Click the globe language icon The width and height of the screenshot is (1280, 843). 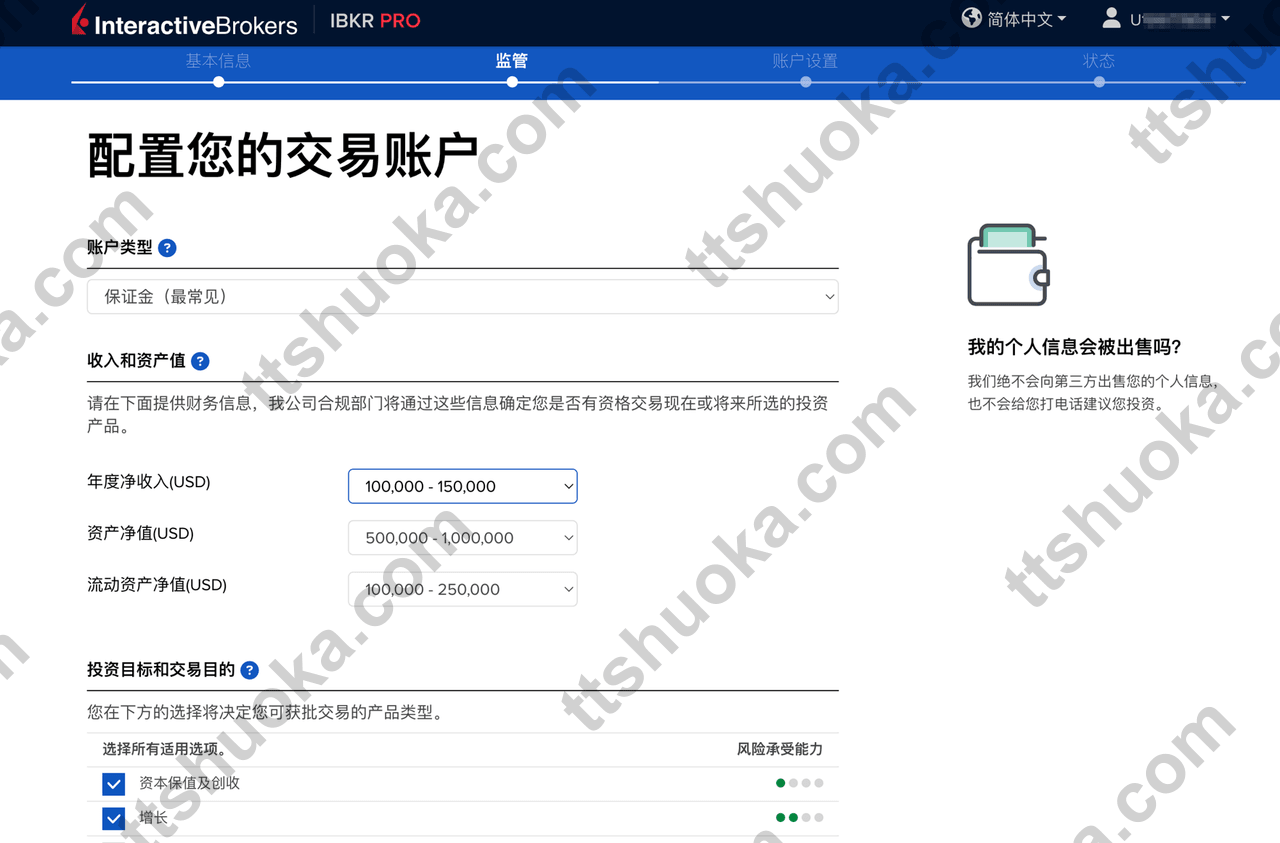pyautogui.click(x=971, y=18)
